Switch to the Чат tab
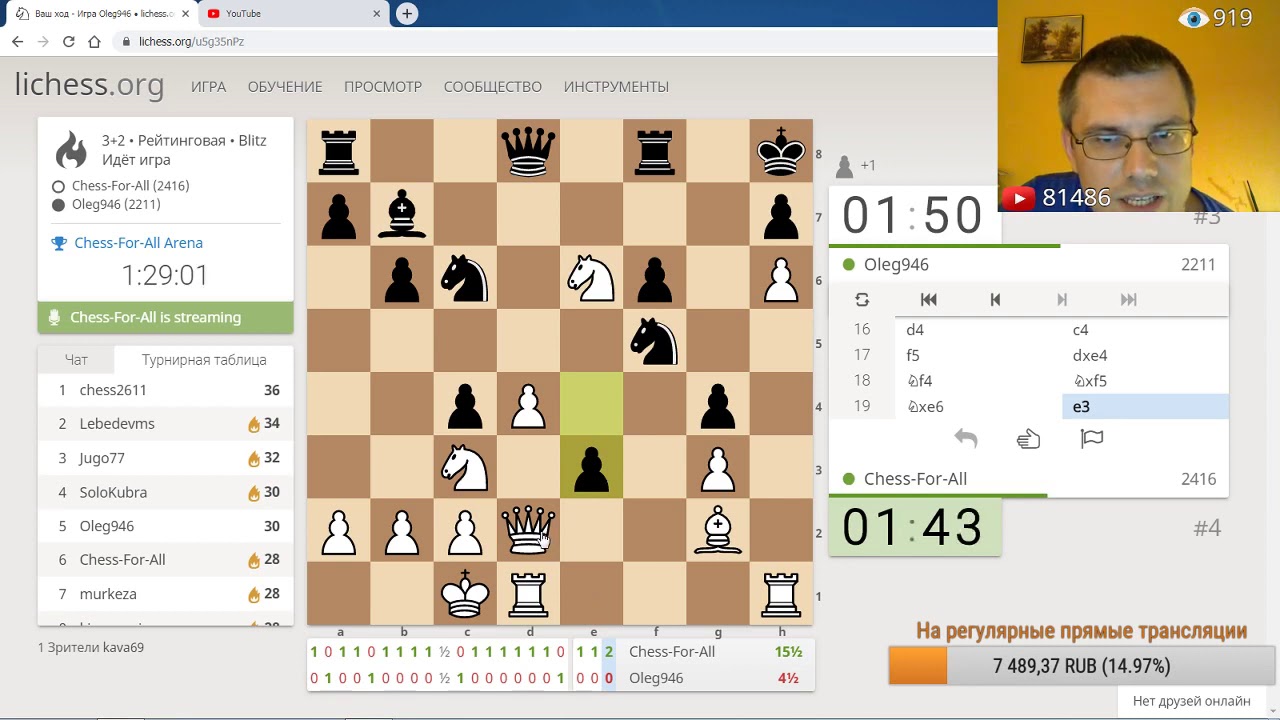Viewport: 1280px width, 720px height. (x=76, y=359)
